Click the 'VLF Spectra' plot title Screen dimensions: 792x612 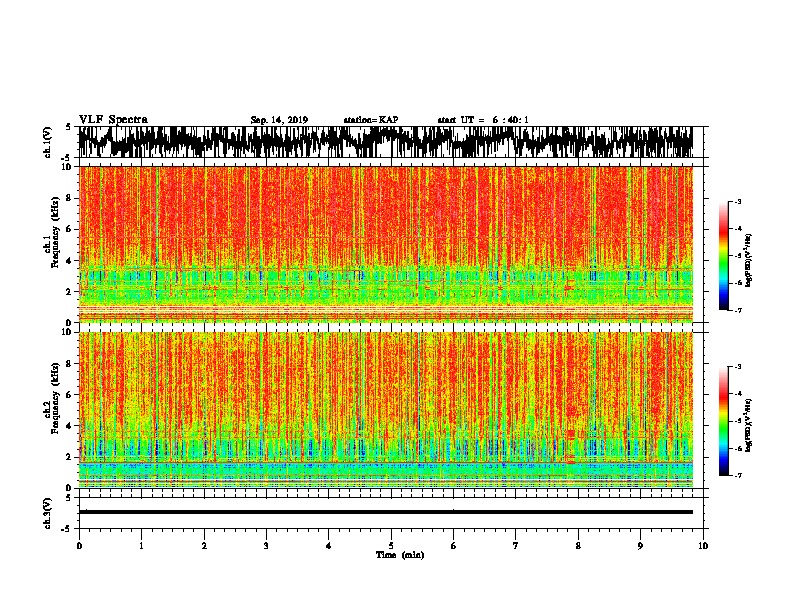(113, 120)
